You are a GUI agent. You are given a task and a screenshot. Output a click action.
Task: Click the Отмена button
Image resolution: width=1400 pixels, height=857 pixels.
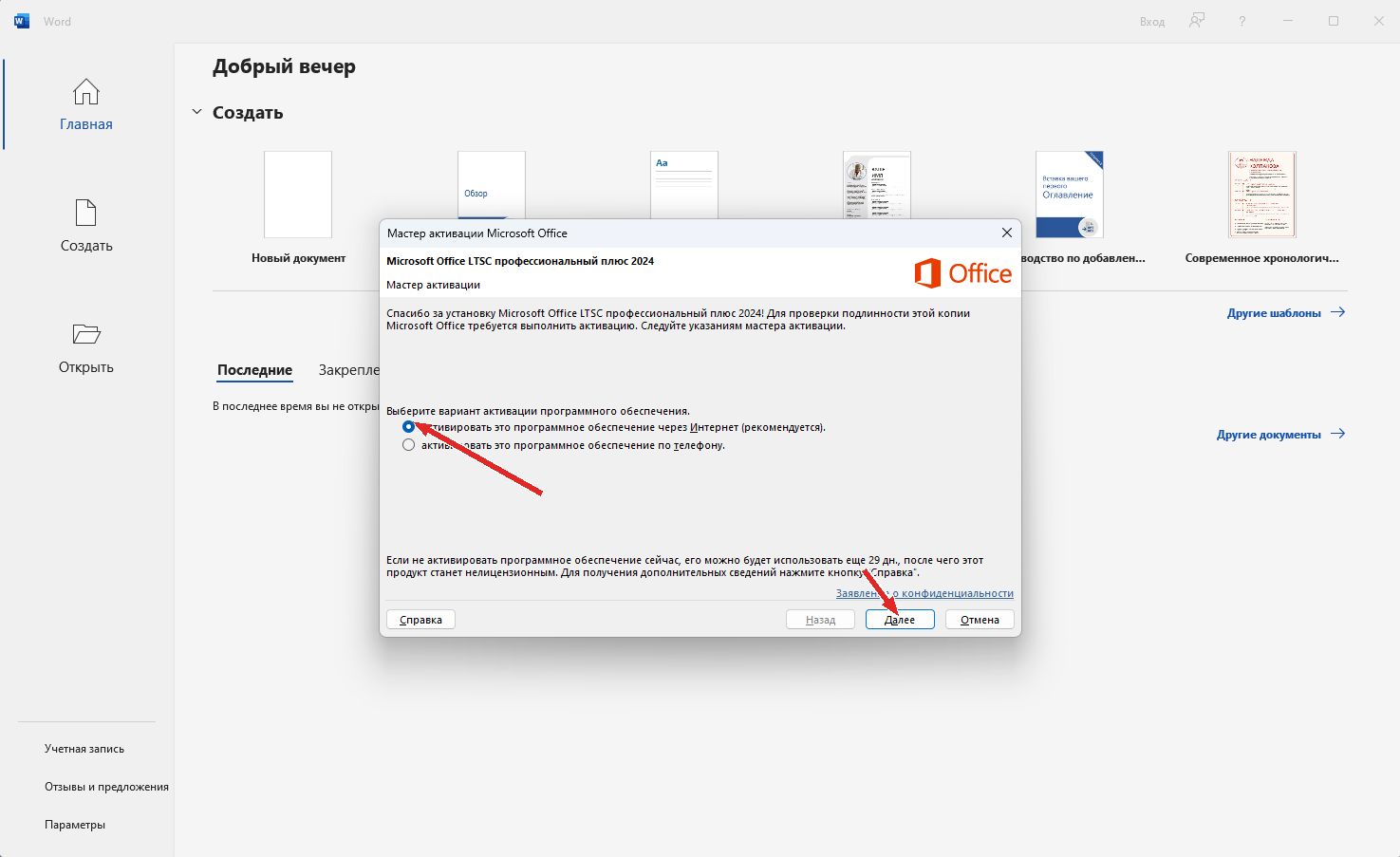click(980, 620)
